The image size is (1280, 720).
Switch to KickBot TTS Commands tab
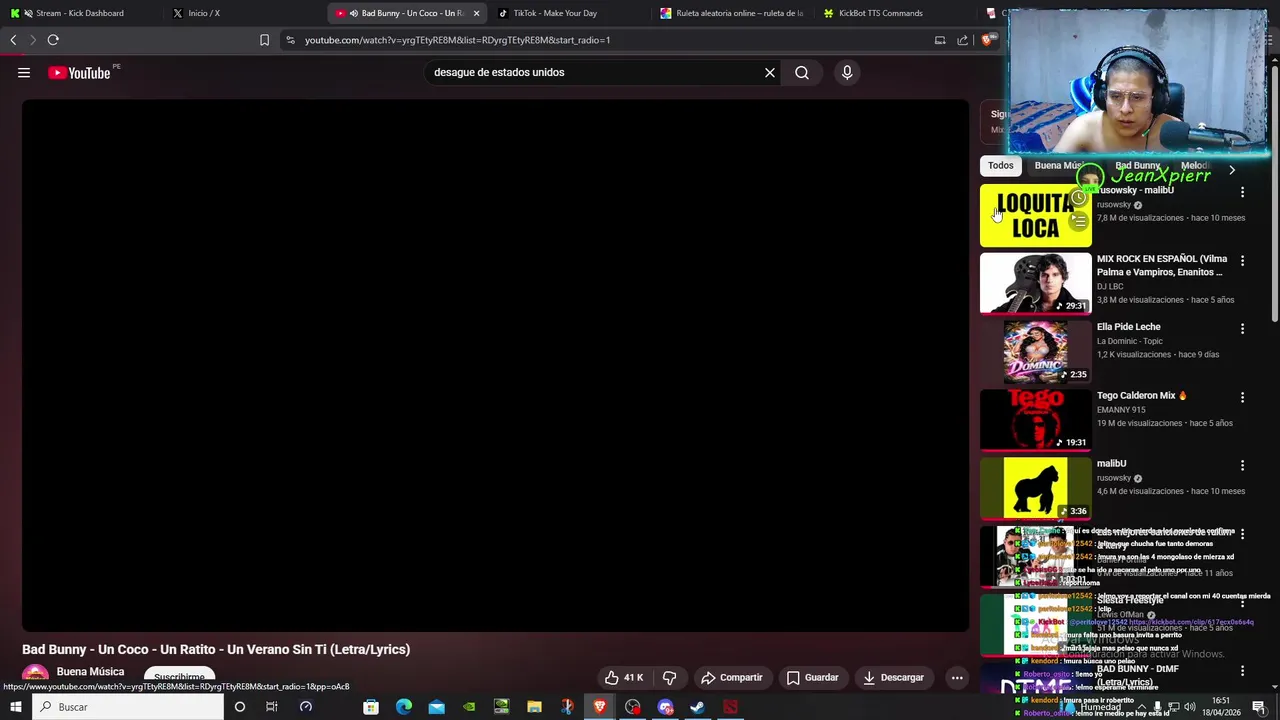point(895,13)
